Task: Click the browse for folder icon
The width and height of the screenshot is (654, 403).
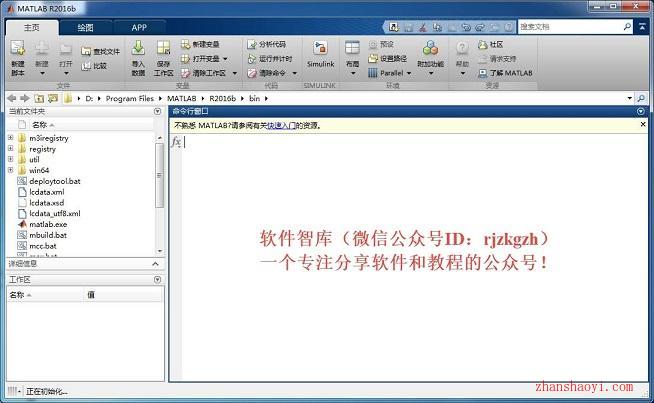Action: (x=53, y=98)
